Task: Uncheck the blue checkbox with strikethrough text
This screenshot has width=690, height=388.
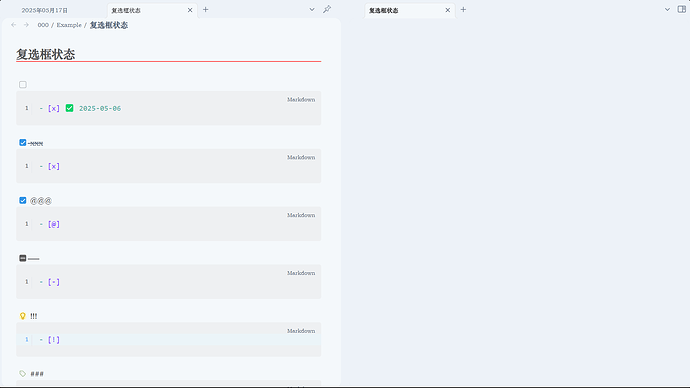Action: click(23, 143)
